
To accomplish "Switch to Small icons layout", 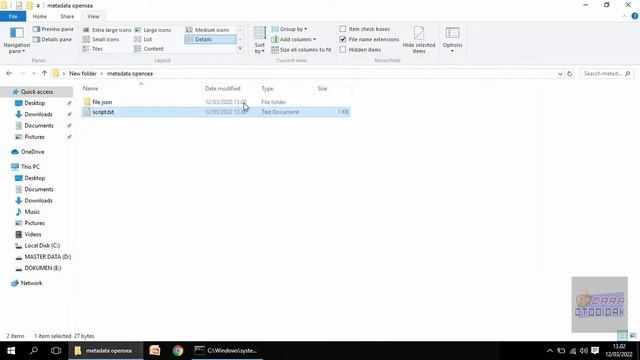I will point(101,39).
